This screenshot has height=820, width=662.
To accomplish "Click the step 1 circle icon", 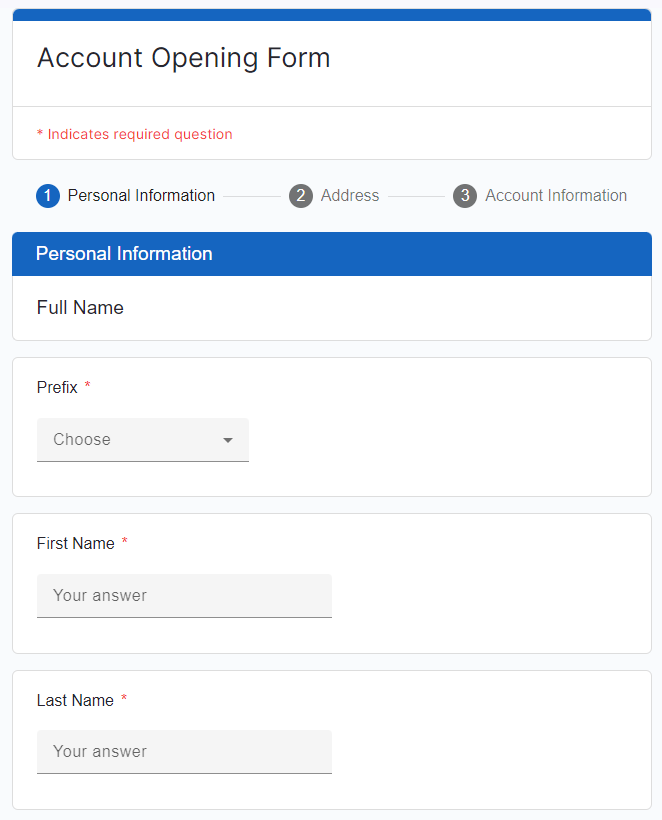I will click(48, 196).
